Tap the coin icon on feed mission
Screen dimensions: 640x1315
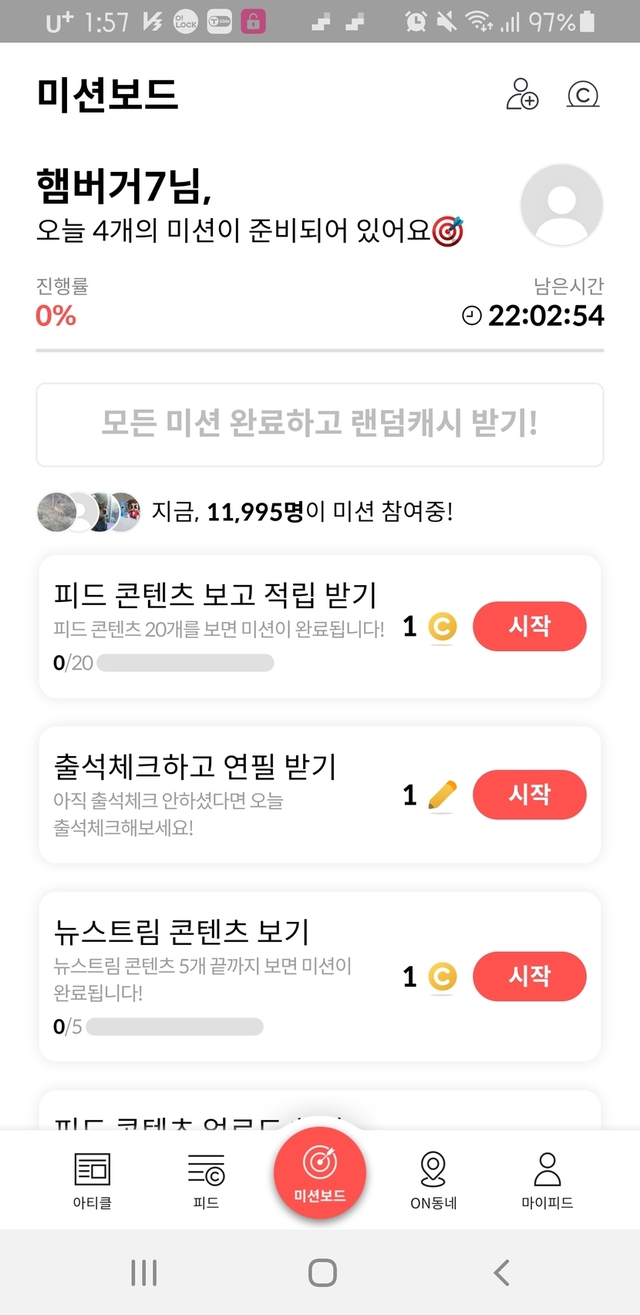point(441,627)
